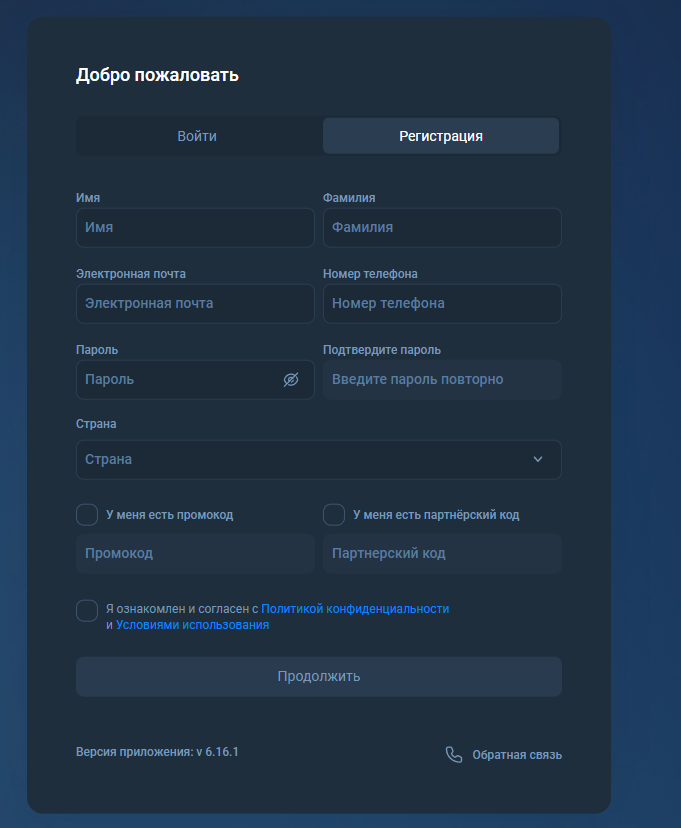This screenshot has height=828, width=681.
Task: Open the Политикой конфиденциальности link
Action: [355, 608]
